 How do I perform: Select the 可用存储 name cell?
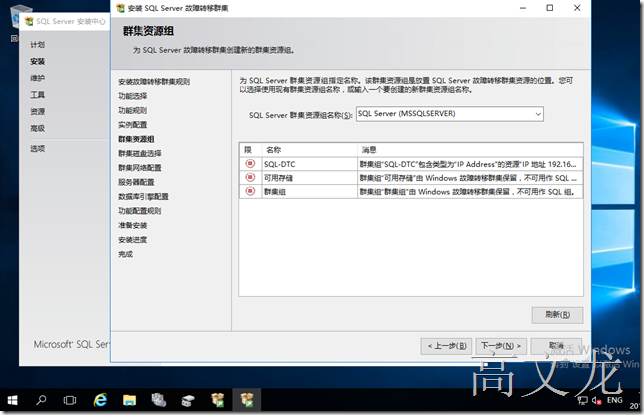click(309, 178)
